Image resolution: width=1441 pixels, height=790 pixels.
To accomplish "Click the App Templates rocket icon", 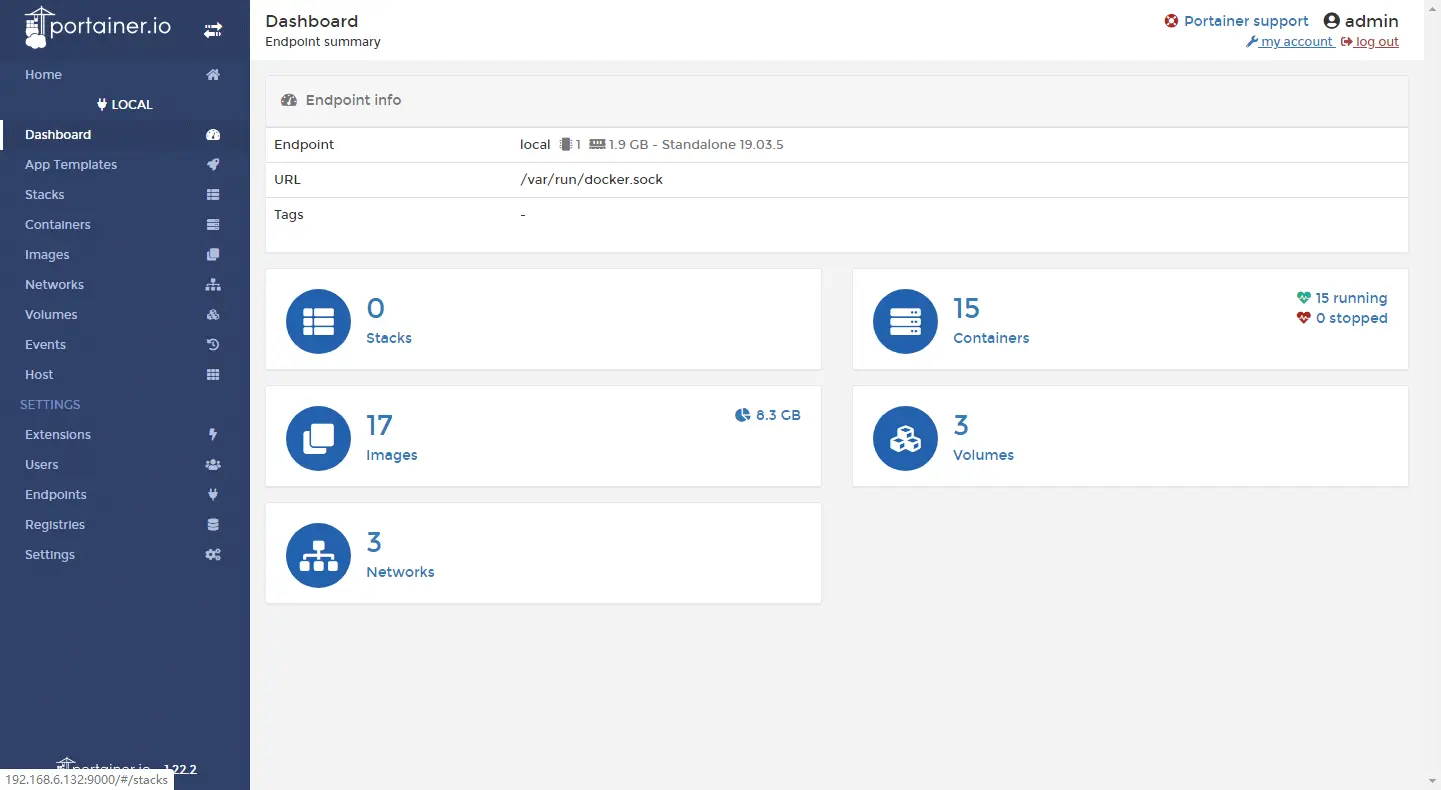I will [213, 165].
